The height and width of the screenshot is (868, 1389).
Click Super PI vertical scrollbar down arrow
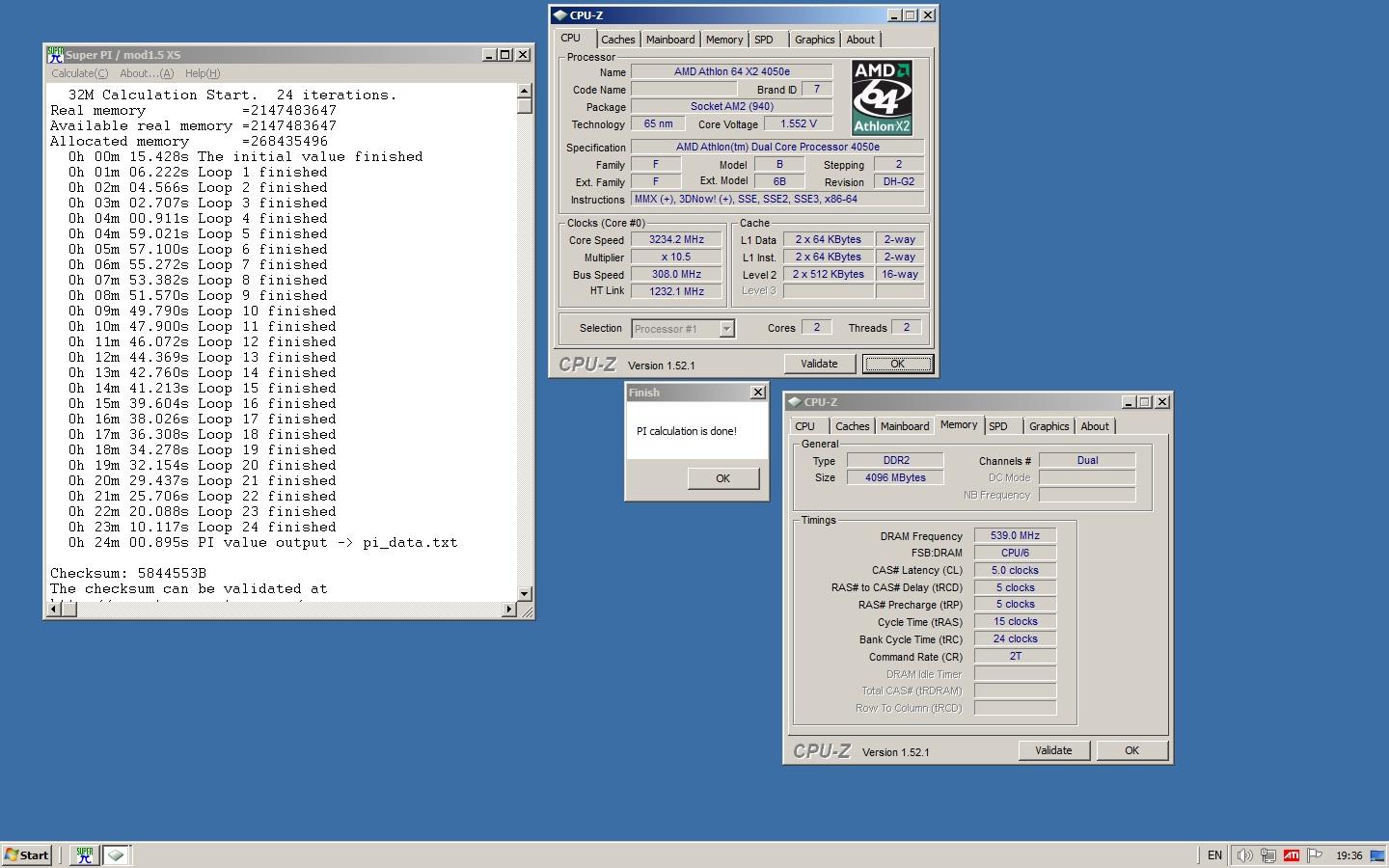point(525,594)
